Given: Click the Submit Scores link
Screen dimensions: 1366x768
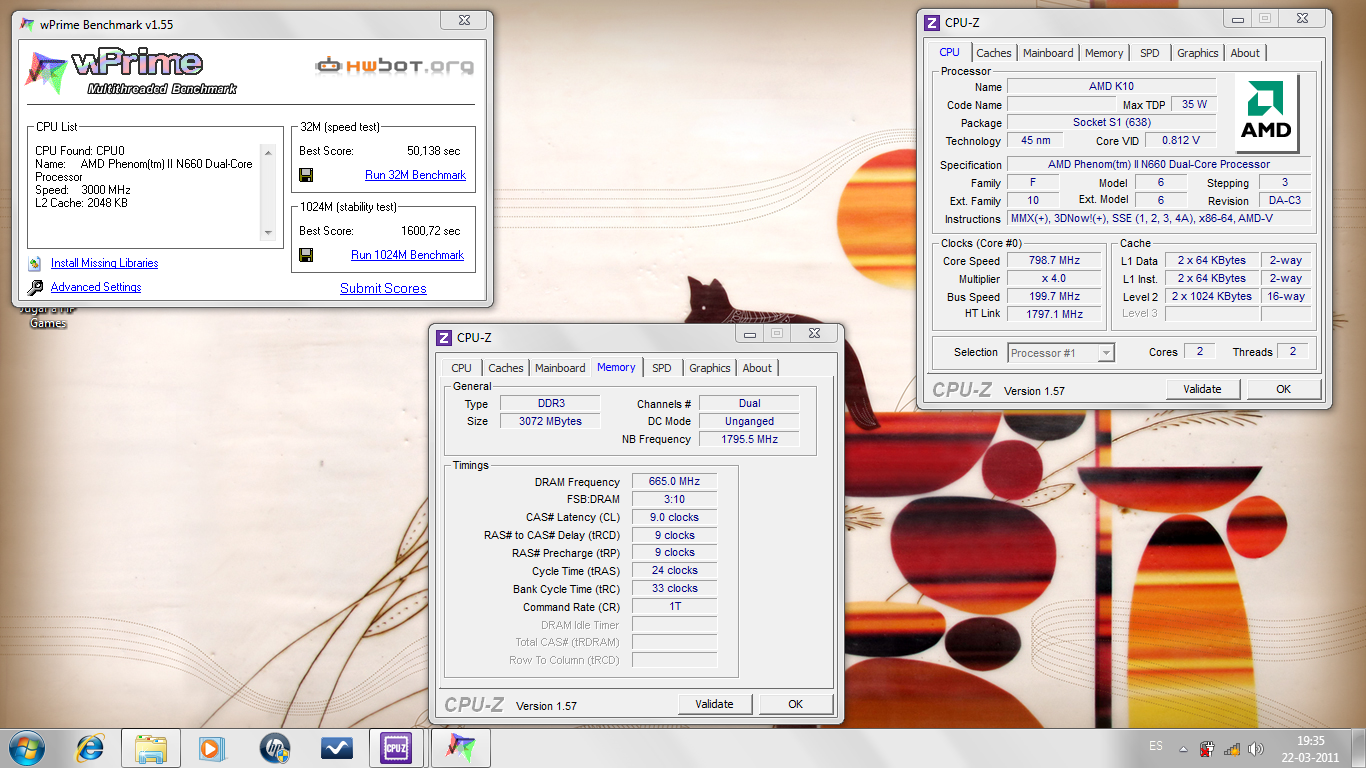Looking at the screenshot, I should point(383,288).
